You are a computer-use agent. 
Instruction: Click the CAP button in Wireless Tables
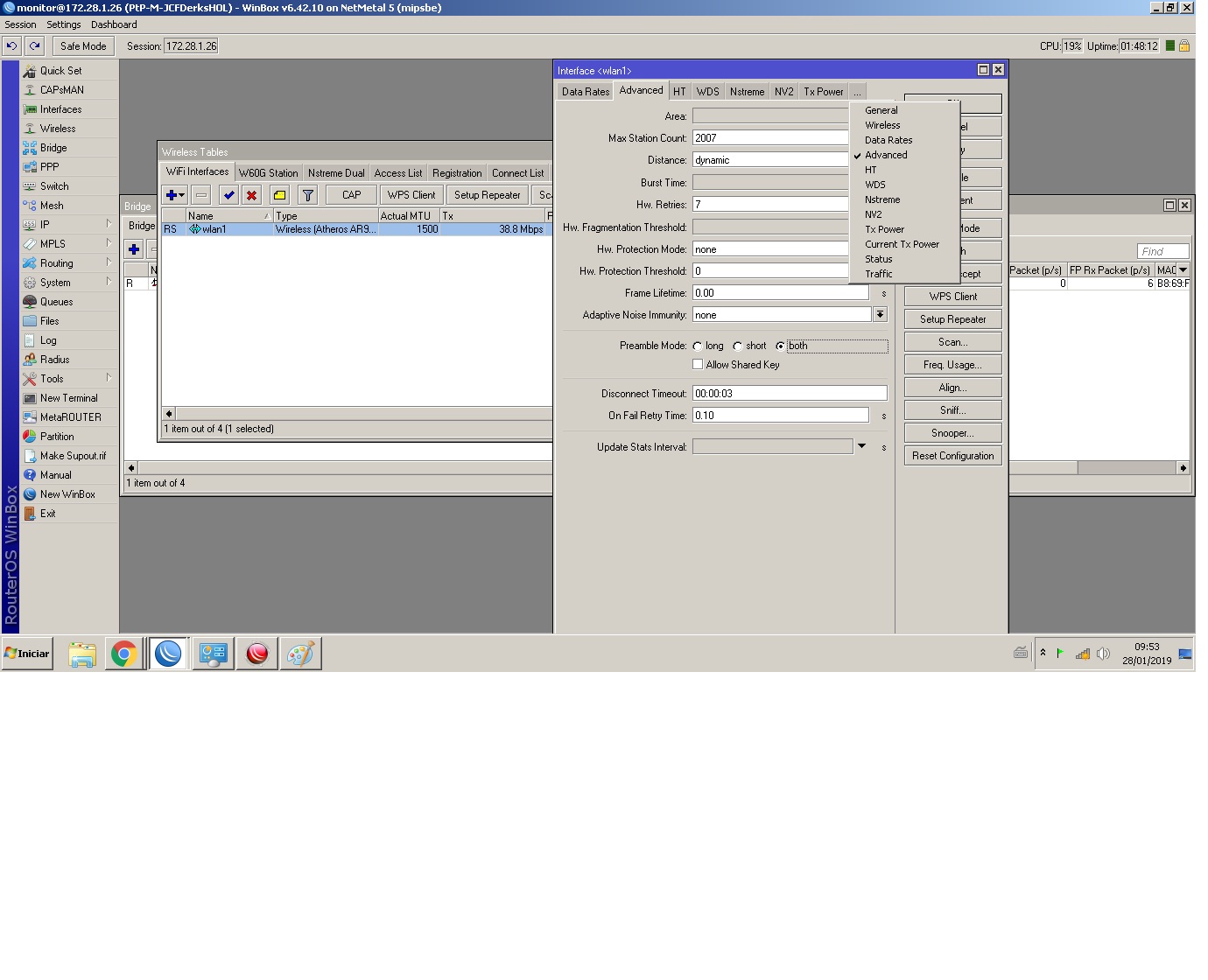(x=351, y=195)
